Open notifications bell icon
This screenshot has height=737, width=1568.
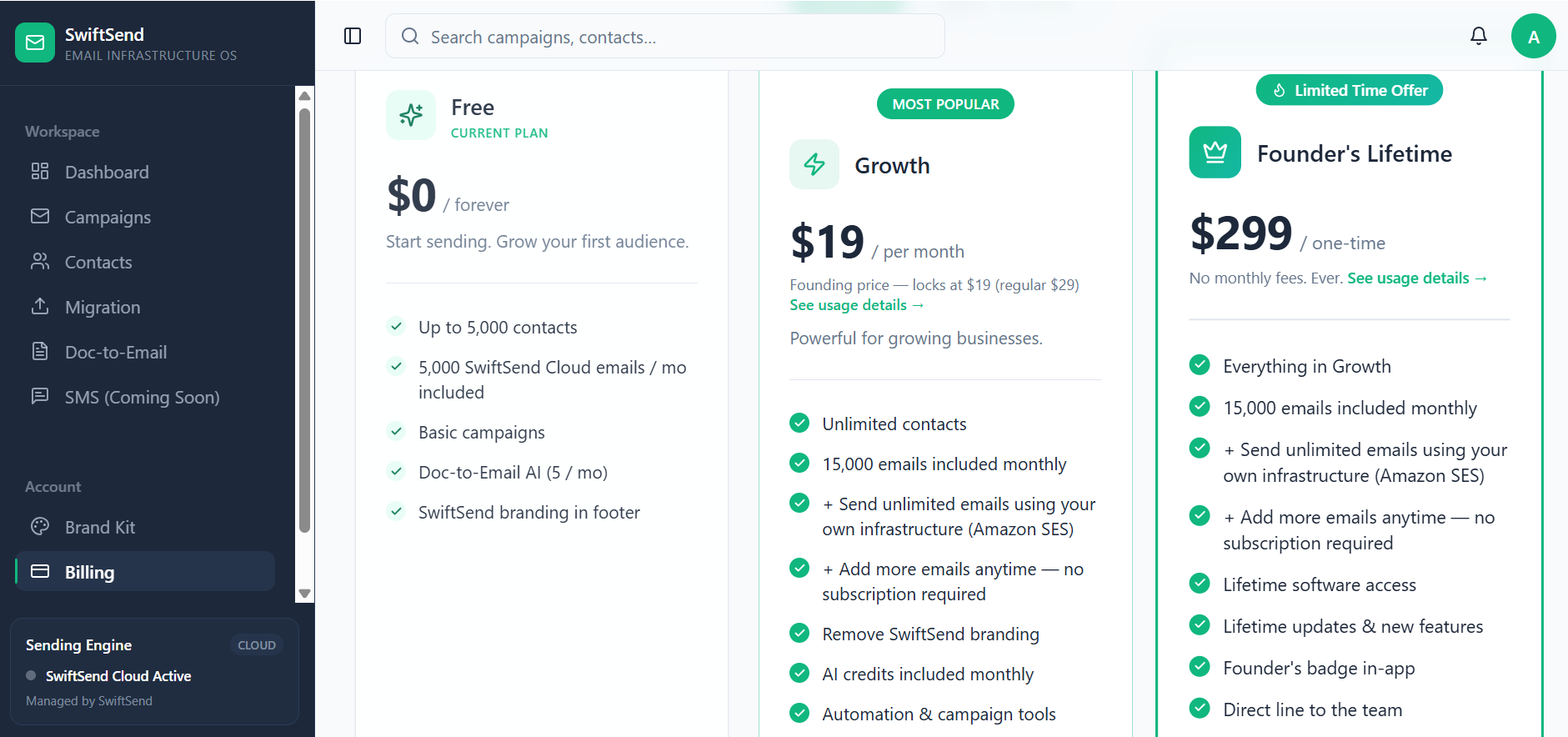[1479, 36]
